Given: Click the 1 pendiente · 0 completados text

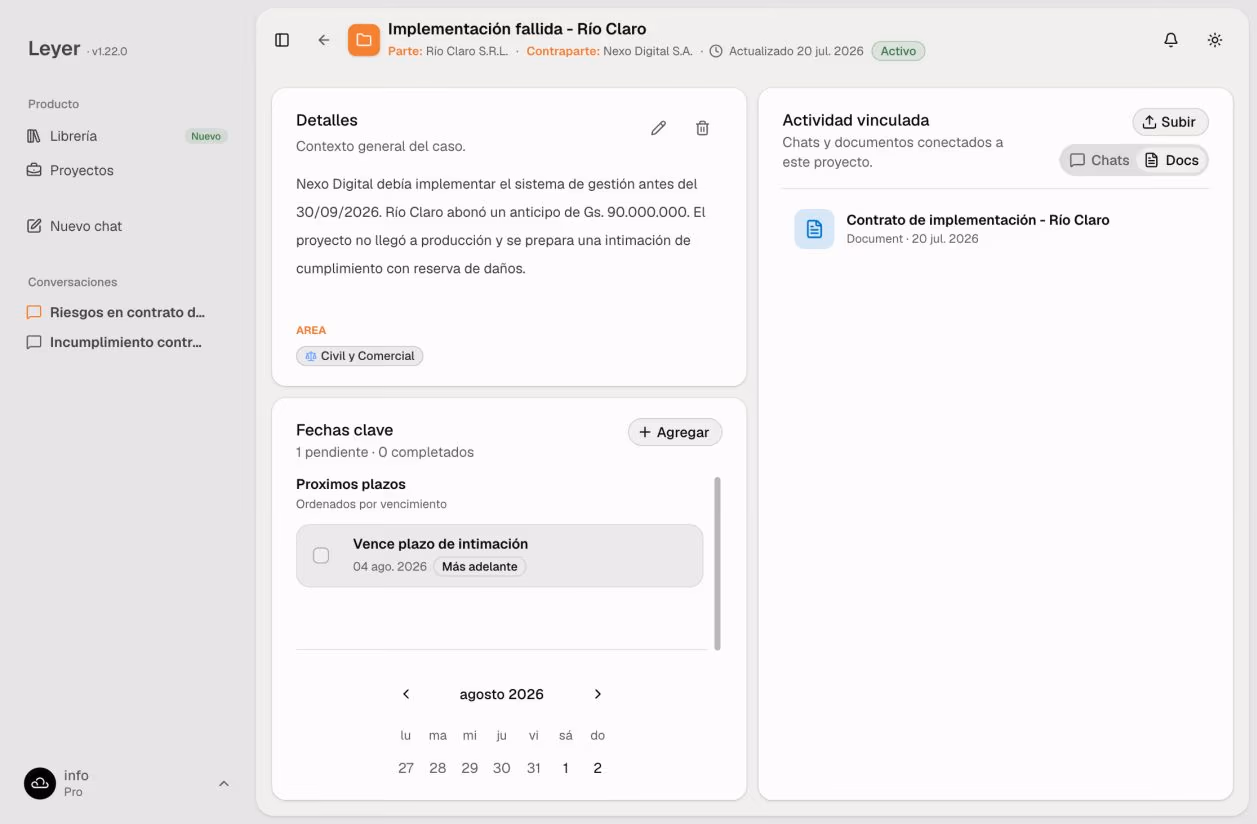Looking at the screenshot, I should [x=385, y=452].
